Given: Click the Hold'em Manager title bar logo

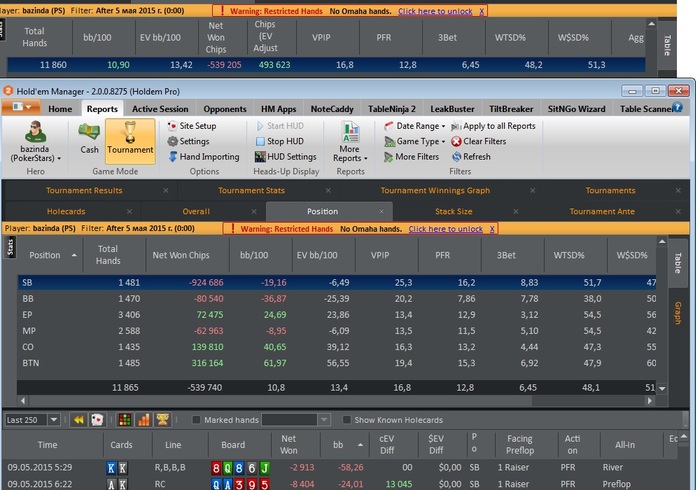Looking at the screenshot, I should [8, 91].
